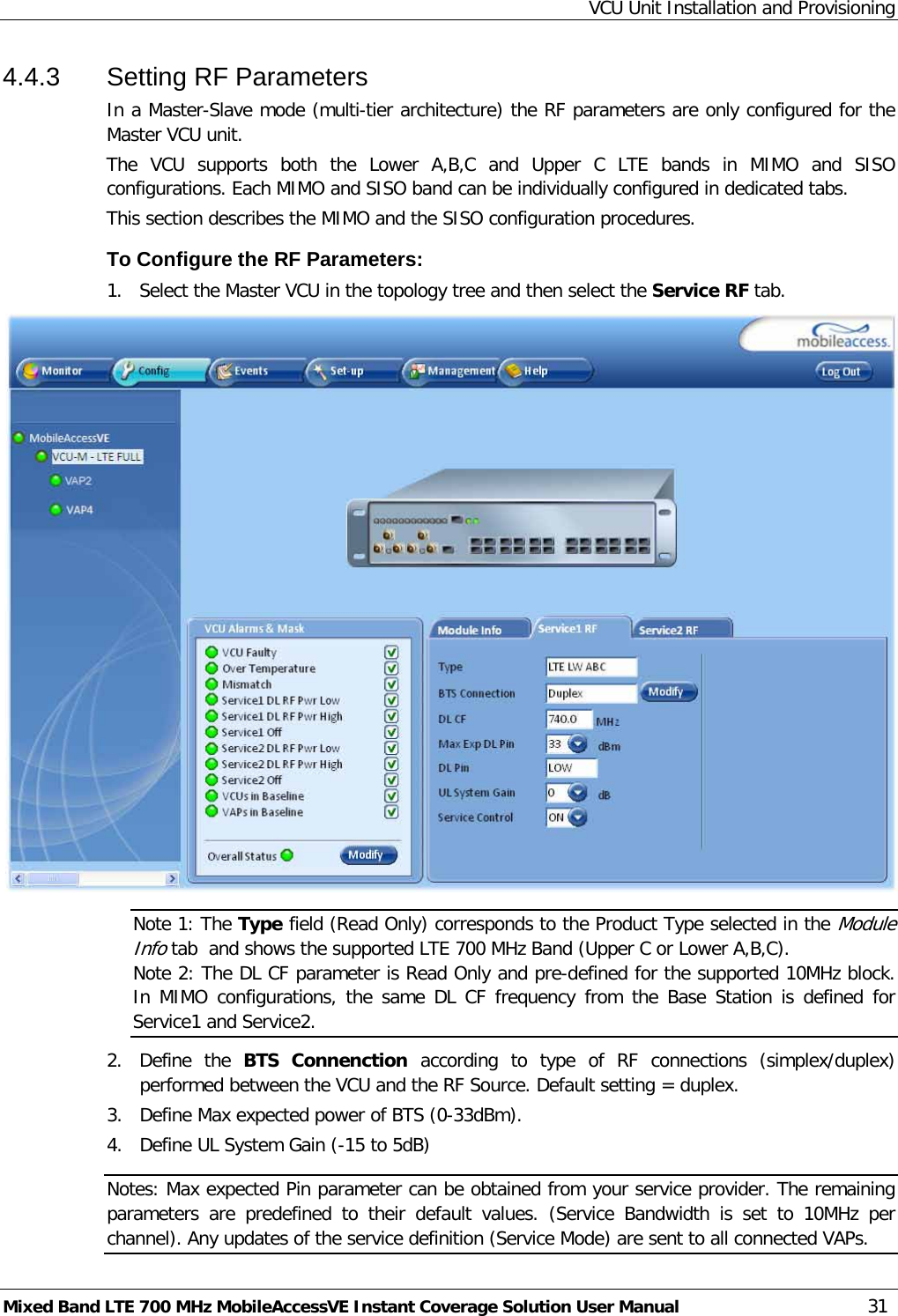Open the Help menu tab
The width and height of the screenshot is (898, 1316).
tap(545, 371)
